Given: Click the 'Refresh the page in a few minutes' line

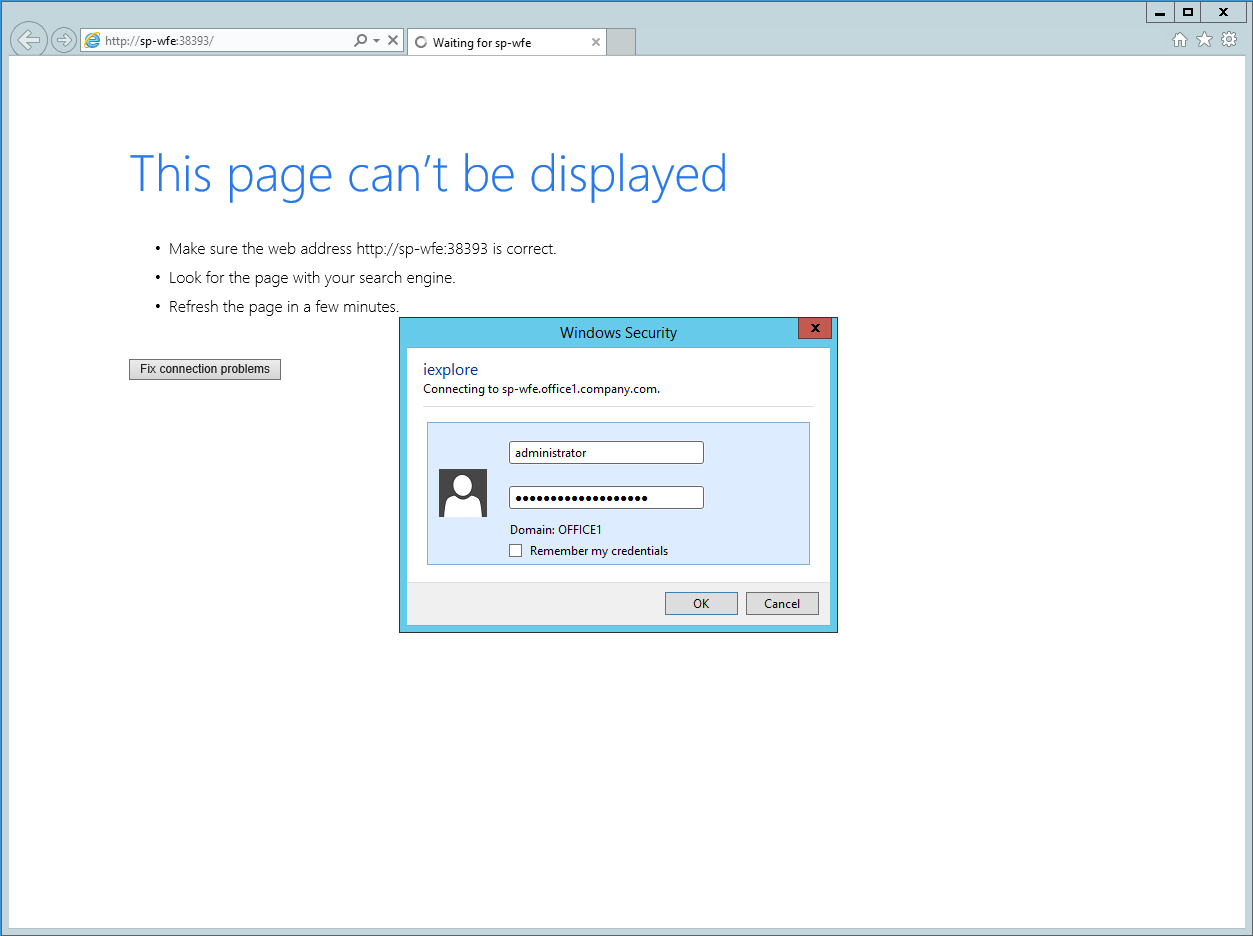Looking at the screenshot, I should (284, 307).
